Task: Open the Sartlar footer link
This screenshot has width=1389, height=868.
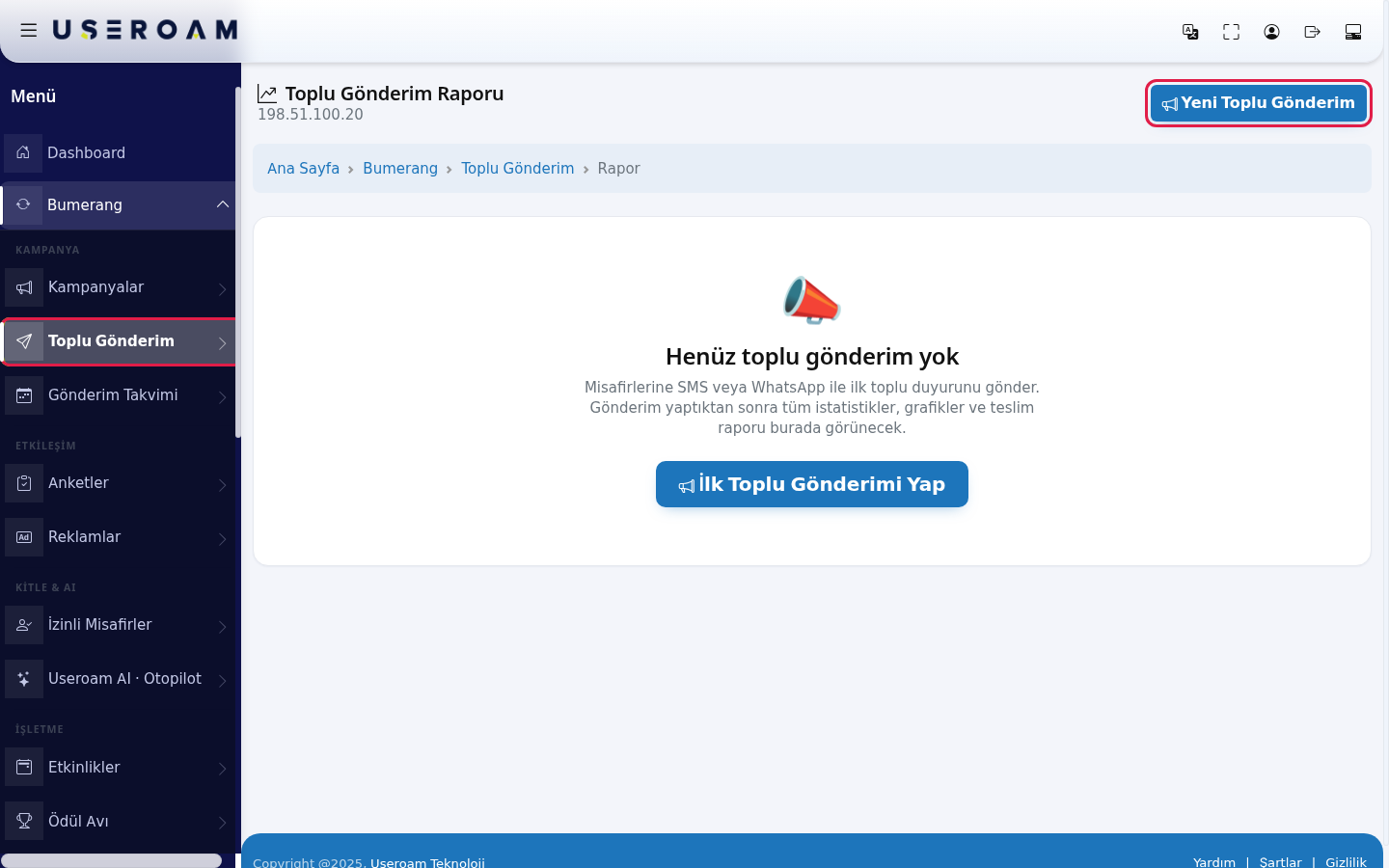Action: [1280, 862]
